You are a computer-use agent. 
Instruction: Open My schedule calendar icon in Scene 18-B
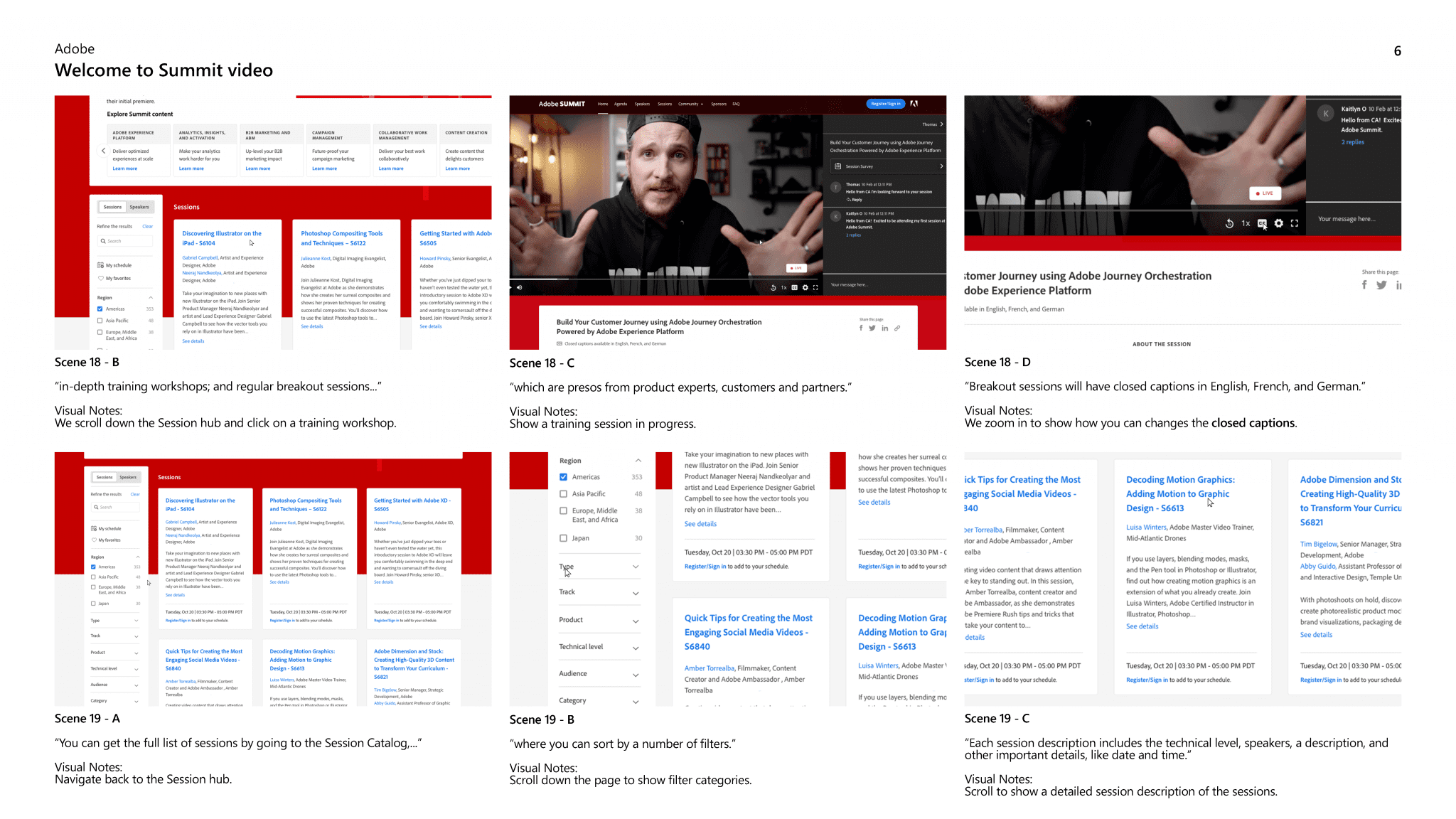101,265
